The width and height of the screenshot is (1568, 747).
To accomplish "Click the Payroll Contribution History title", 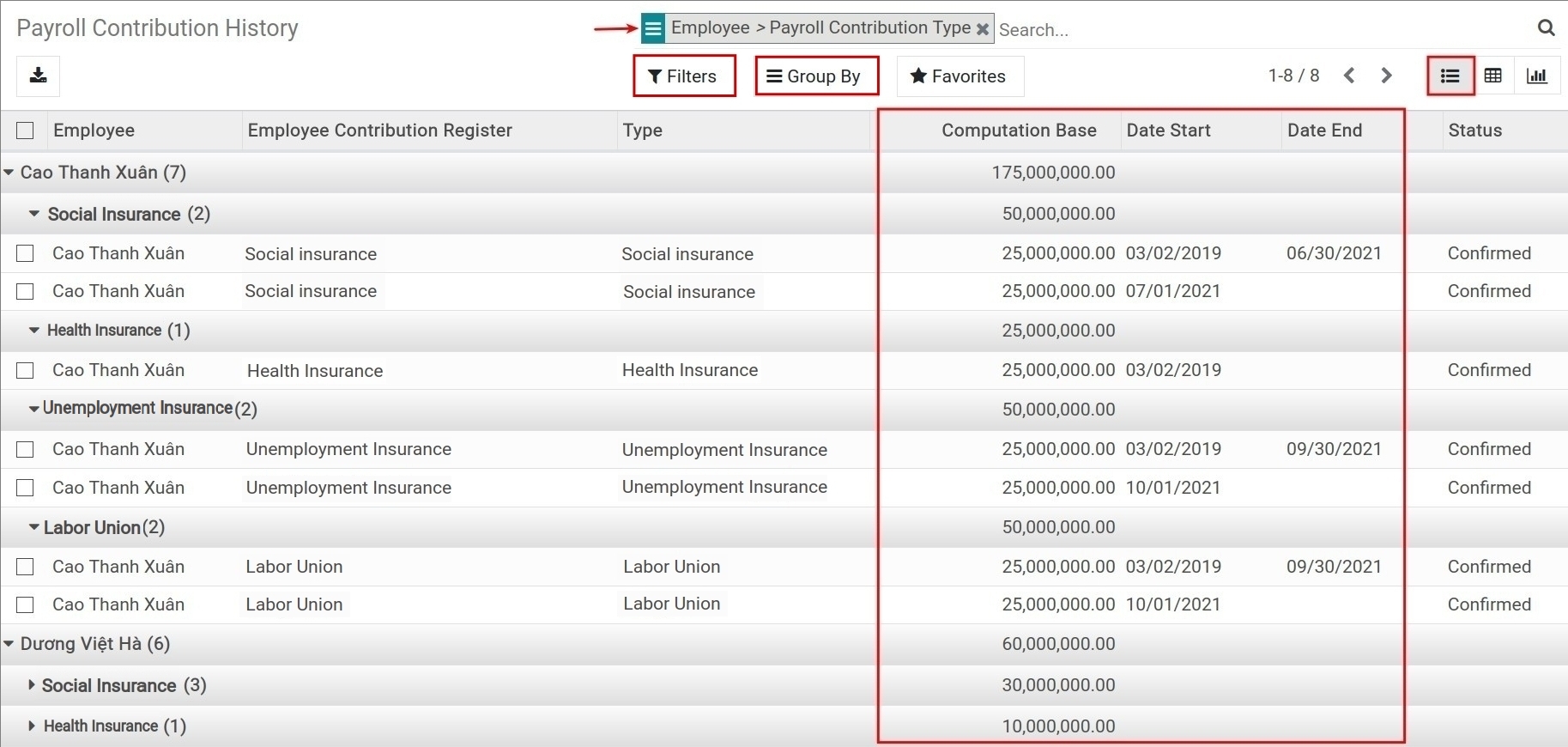I will [x=157, y=28].
